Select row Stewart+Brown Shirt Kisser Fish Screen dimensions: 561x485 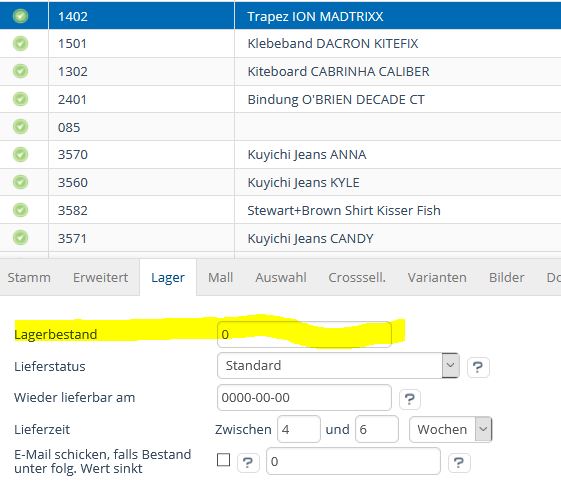coord(280,210)
